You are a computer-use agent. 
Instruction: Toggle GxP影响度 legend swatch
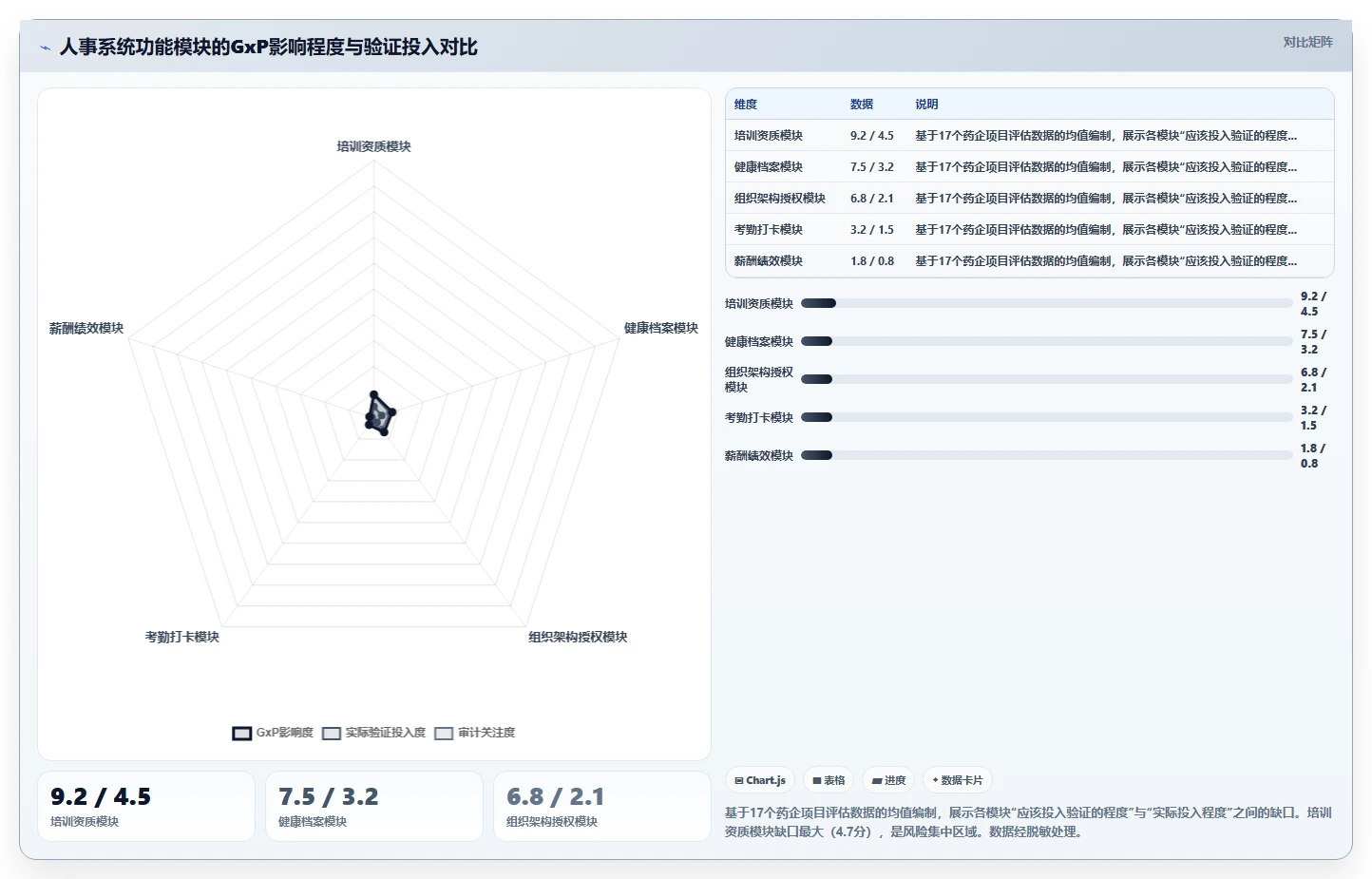(242, 733)
